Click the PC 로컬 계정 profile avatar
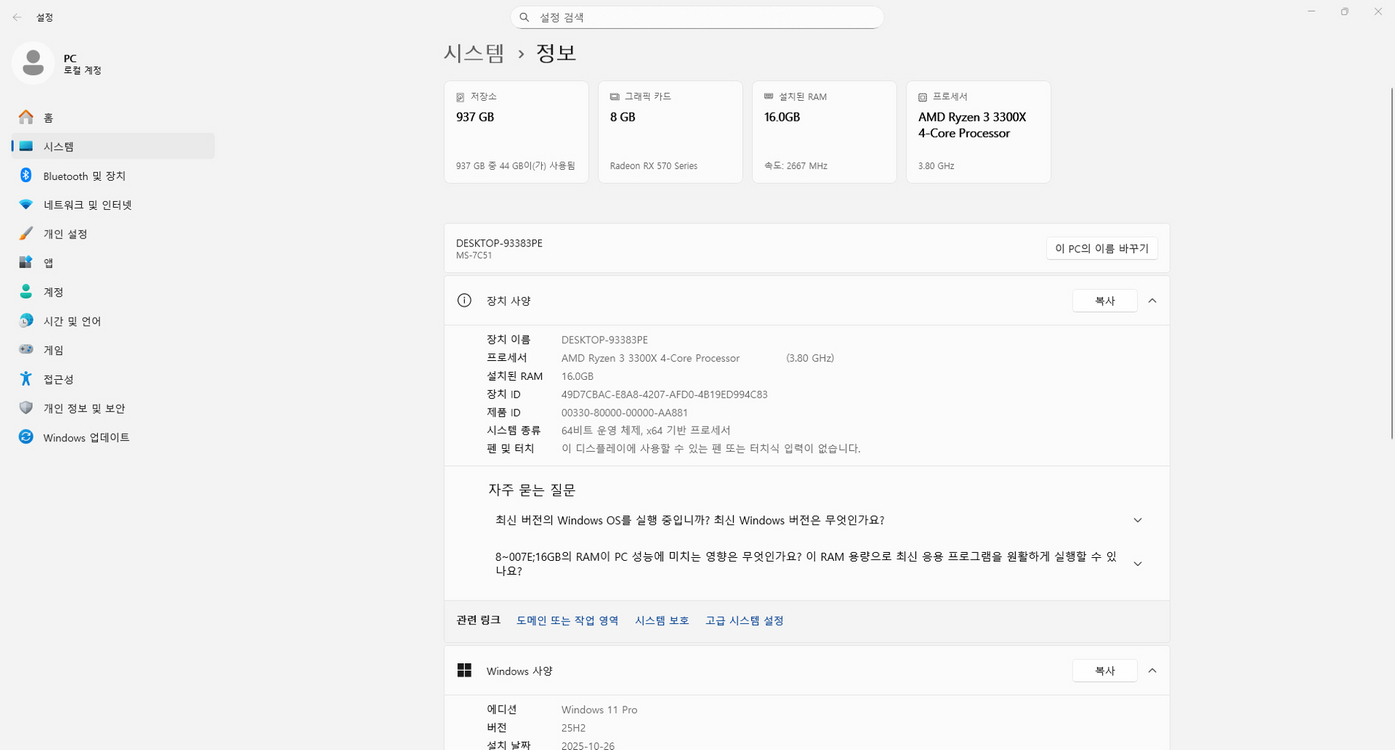 click(x=33, y=62)
